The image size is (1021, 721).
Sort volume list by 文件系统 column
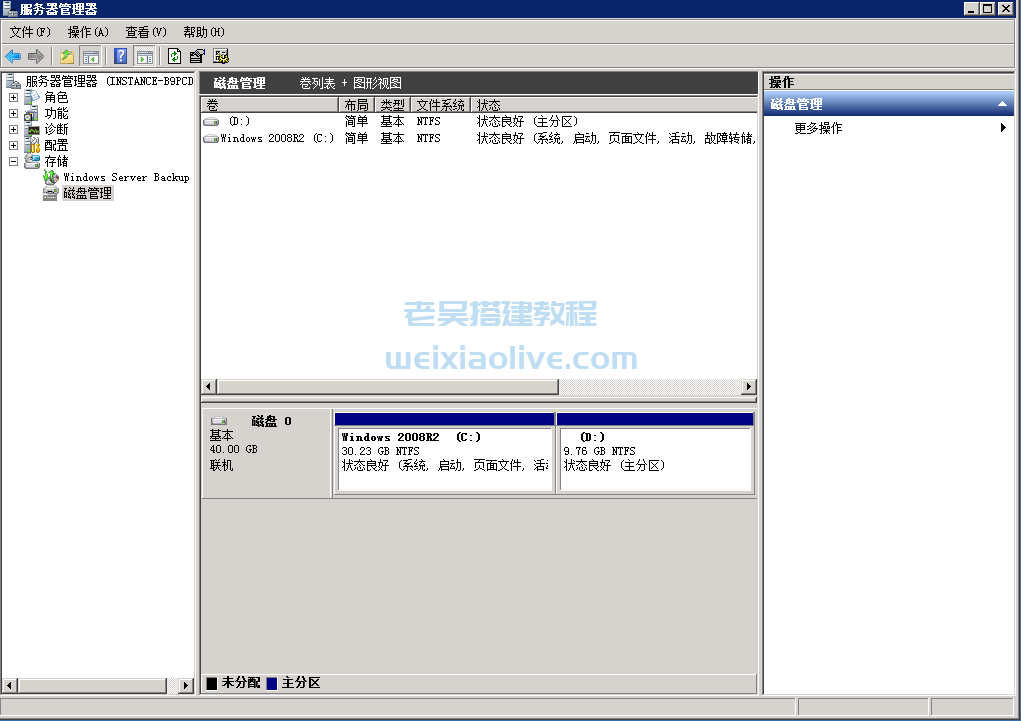pos(440,105)
